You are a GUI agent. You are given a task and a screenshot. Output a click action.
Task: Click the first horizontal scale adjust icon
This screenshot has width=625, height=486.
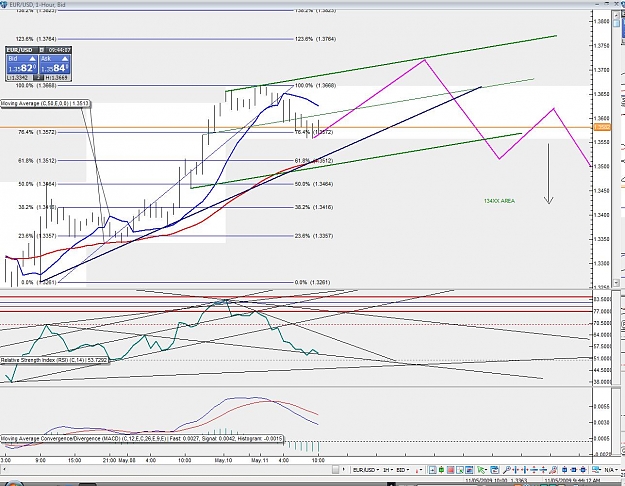tap(516, 470)
